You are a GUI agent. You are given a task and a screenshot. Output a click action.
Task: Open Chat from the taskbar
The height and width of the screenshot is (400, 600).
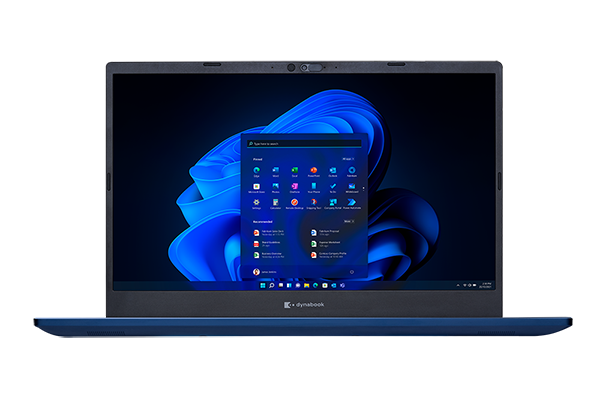click(x=298, y=286)
